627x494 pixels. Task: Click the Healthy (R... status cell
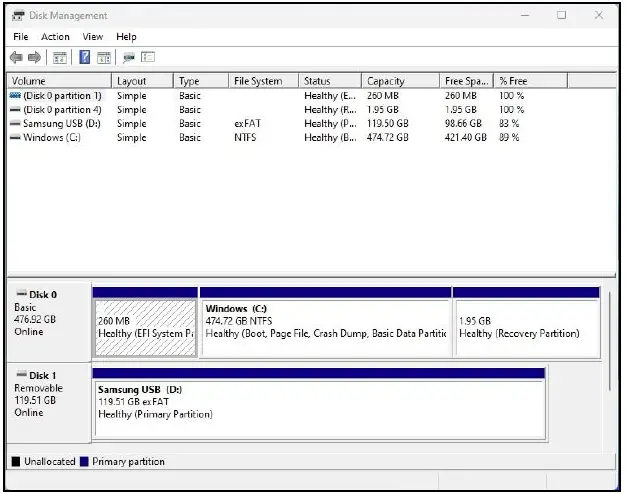330,110
